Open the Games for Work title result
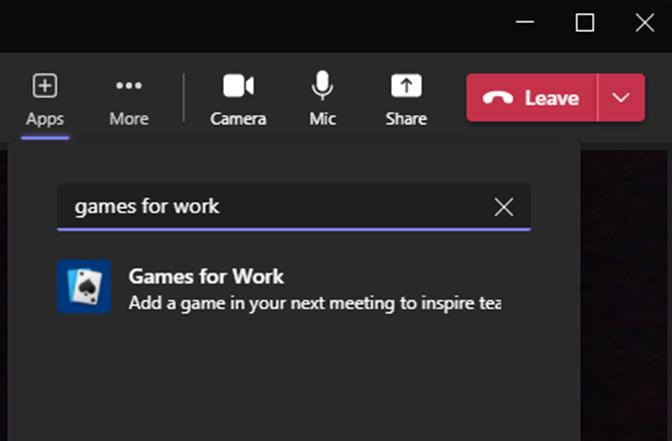The height and width of the screenshot is (441, 672). 206,276
